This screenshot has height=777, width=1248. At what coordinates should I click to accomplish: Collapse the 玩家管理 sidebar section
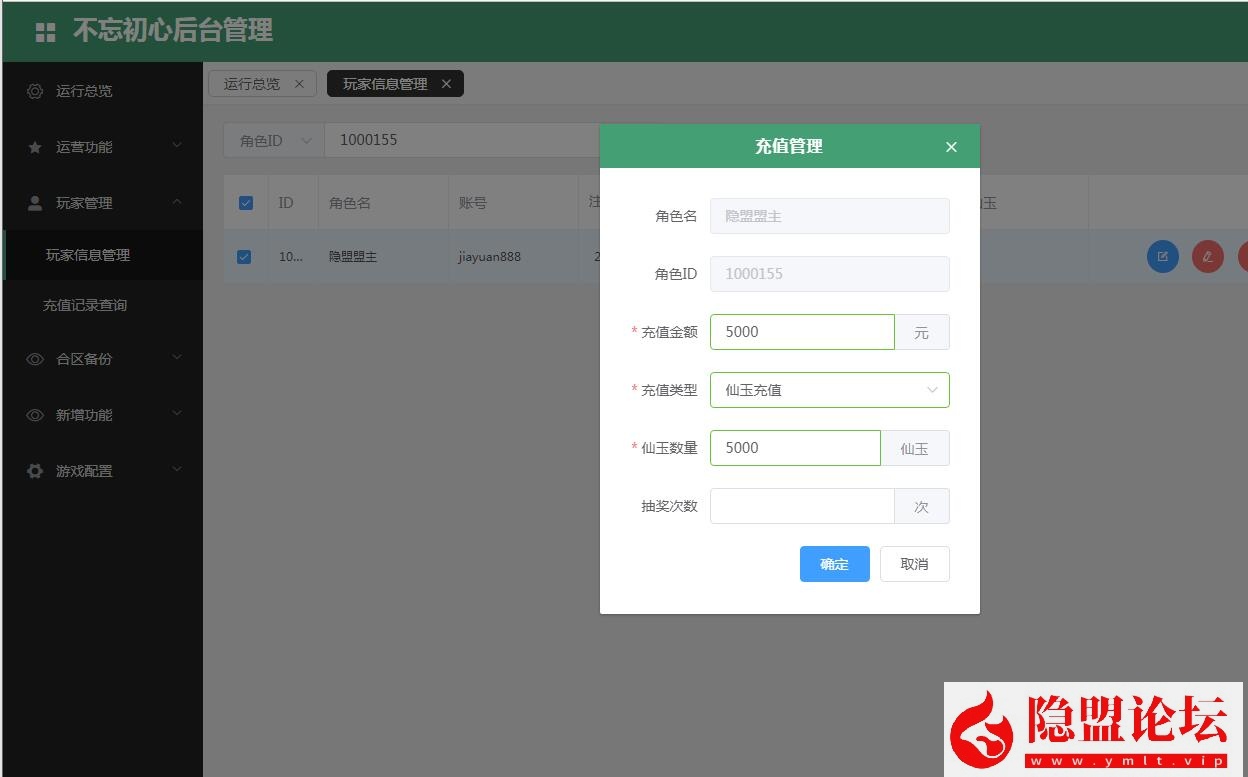(x=100, y=202)
